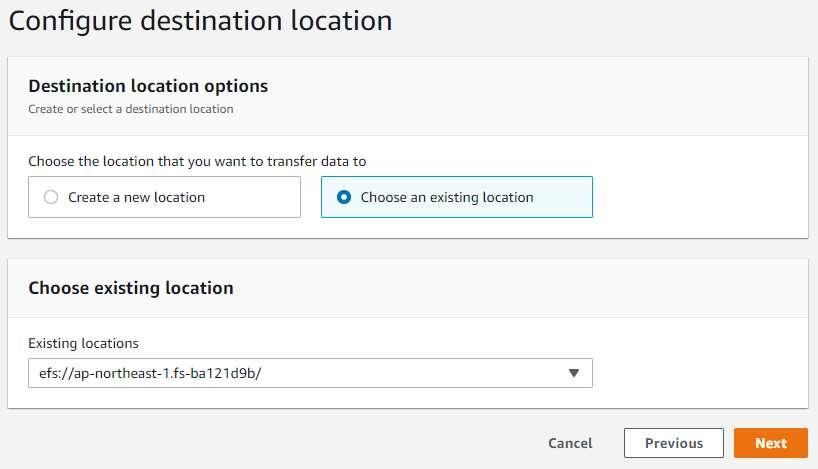Continue with the orange Next button

click(771, 443)
